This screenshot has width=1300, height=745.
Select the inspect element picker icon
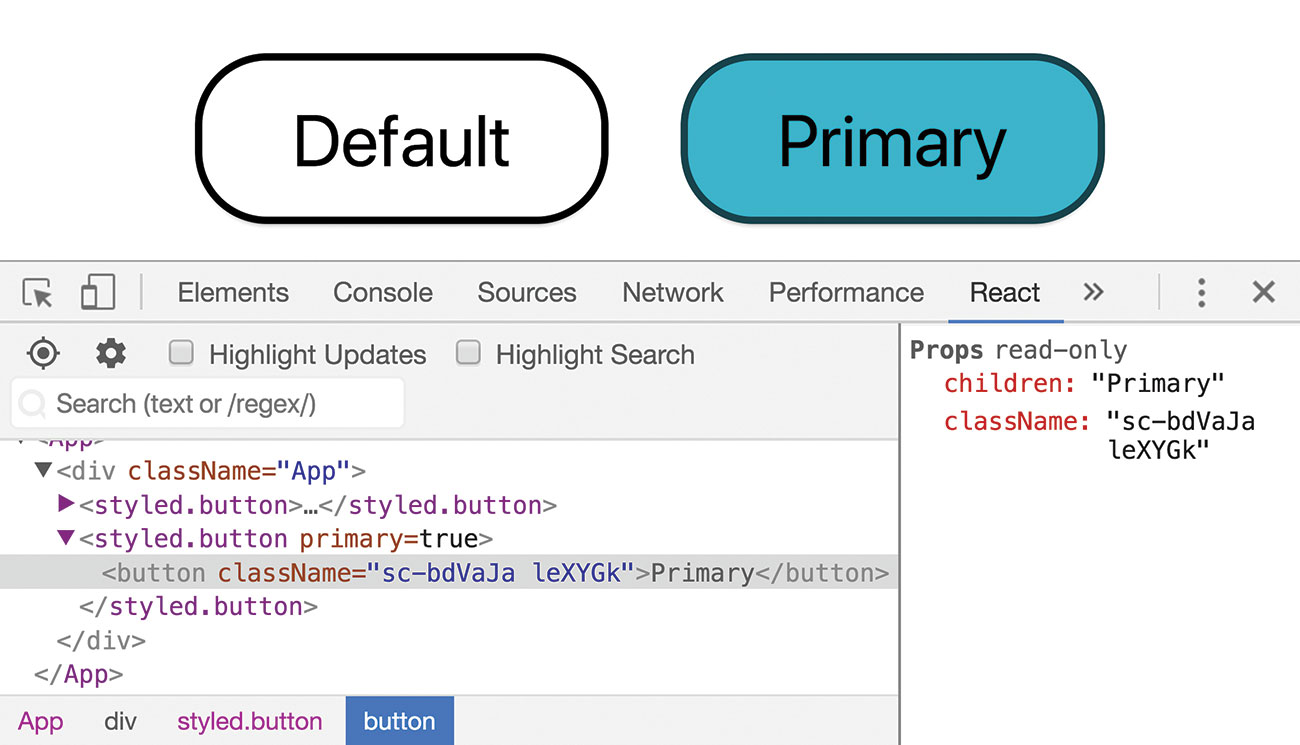36,292
